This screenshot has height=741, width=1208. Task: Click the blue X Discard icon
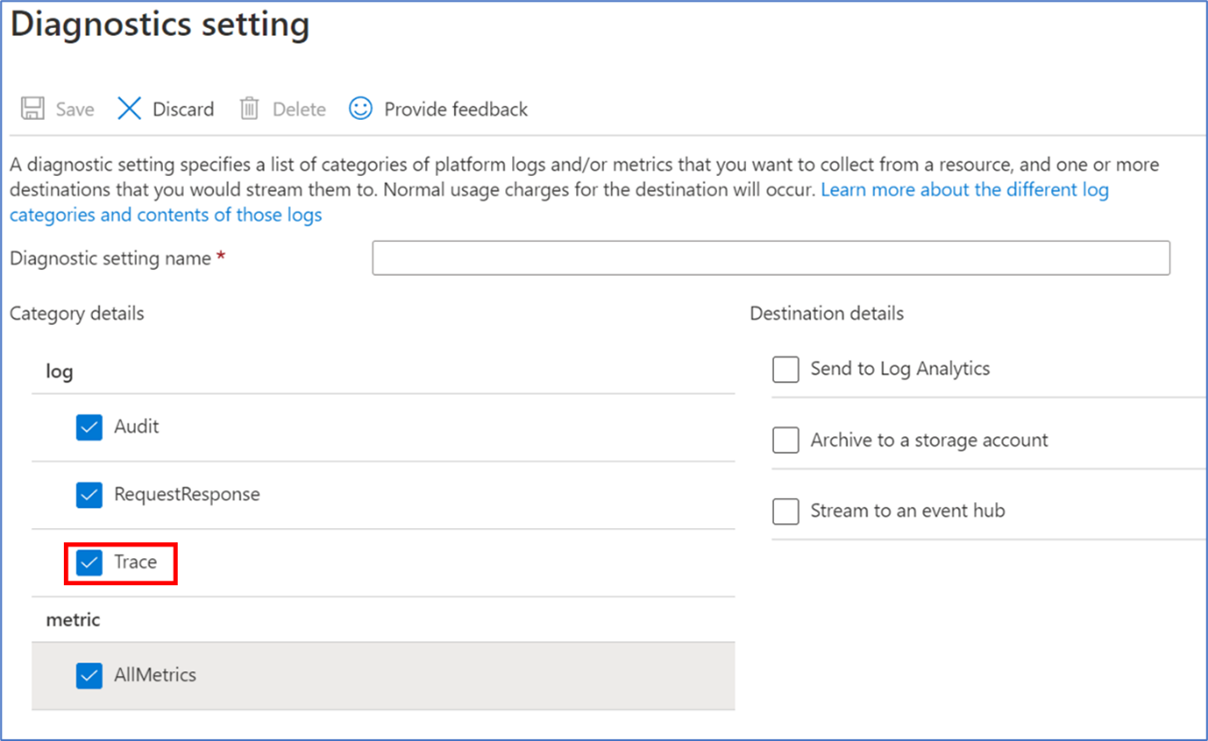point(130,108)
